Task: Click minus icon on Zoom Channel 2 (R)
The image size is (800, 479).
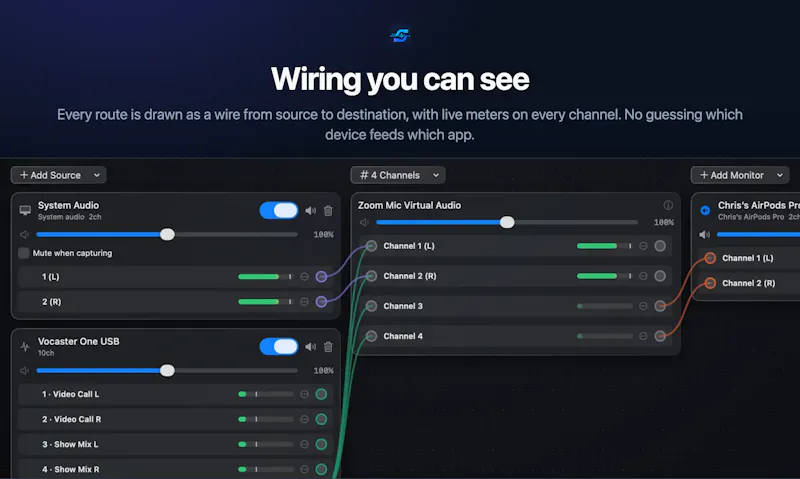Action: coord(643,276)
